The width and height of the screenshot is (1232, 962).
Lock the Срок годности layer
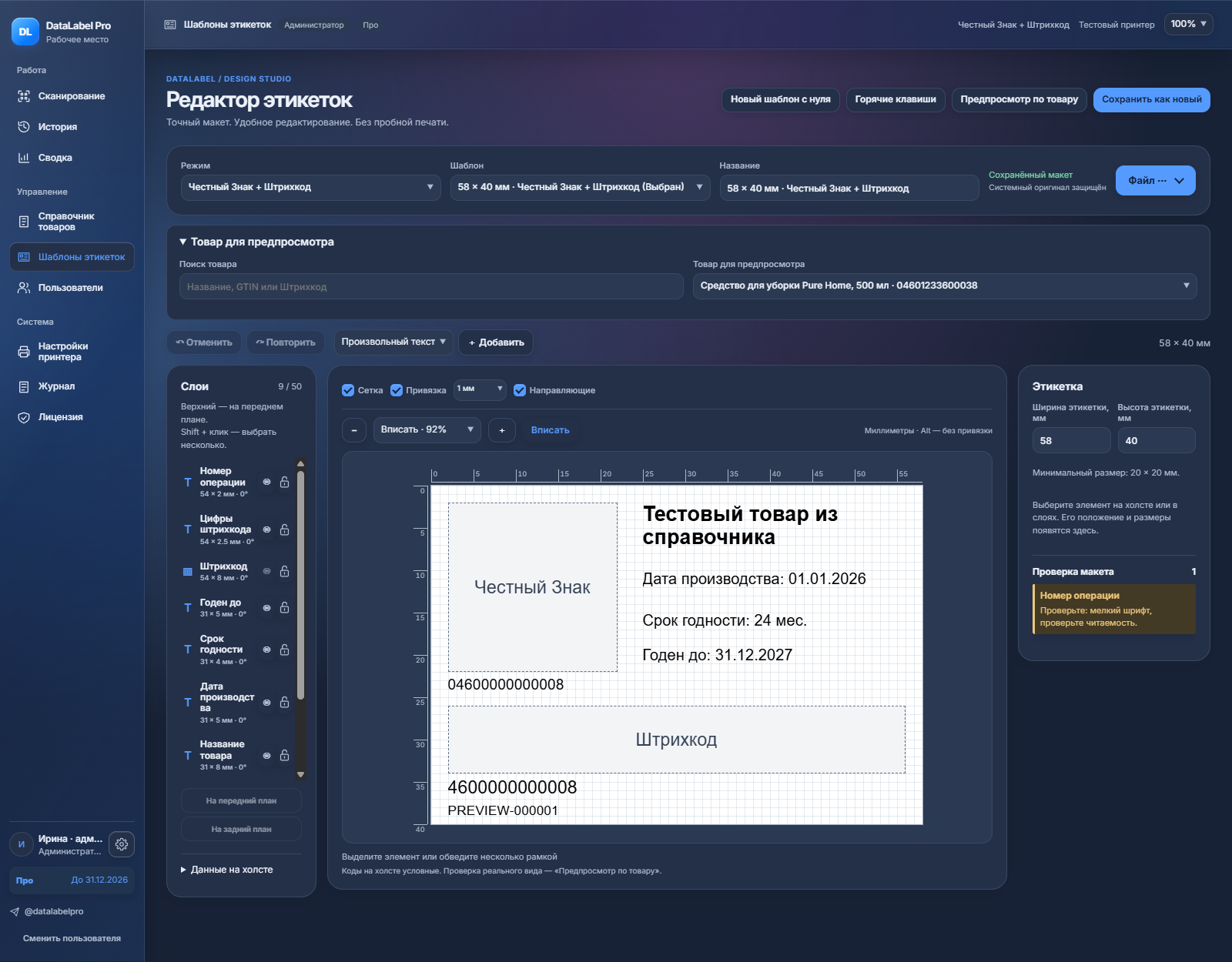[x=284, y=650]
